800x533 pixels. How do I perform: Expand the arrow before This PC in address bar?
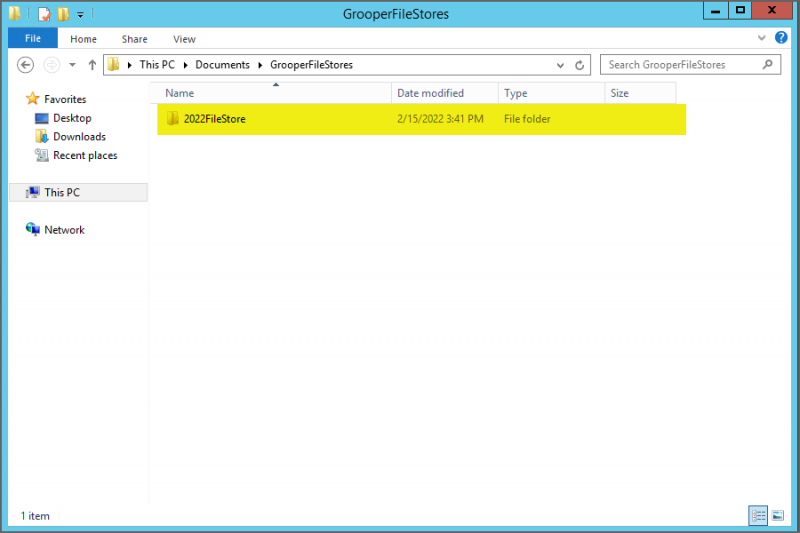pyautogui.click(x=130, y=65)
